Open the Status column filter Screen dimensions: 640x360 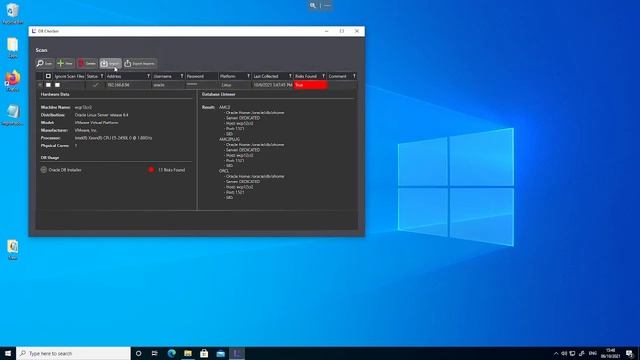pyautogui.click(x=102, y=76)
